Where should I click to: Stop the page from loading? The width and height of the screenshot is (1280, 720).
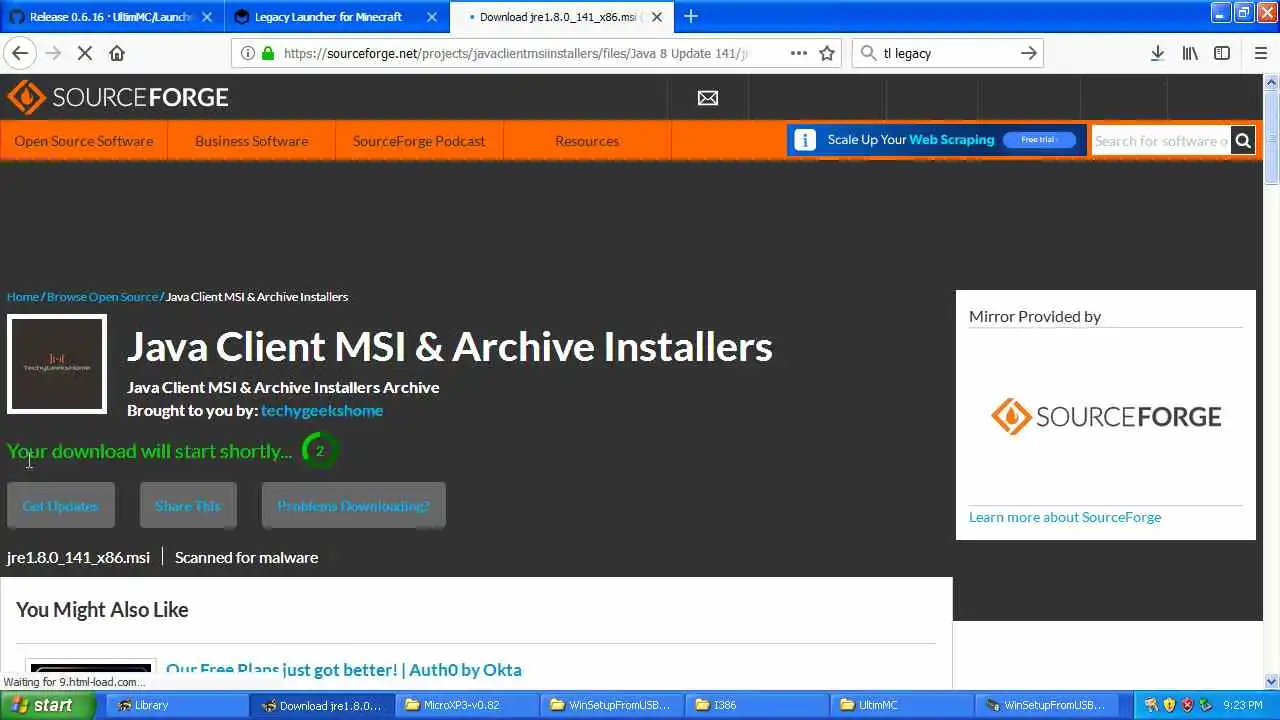point(85,53)
